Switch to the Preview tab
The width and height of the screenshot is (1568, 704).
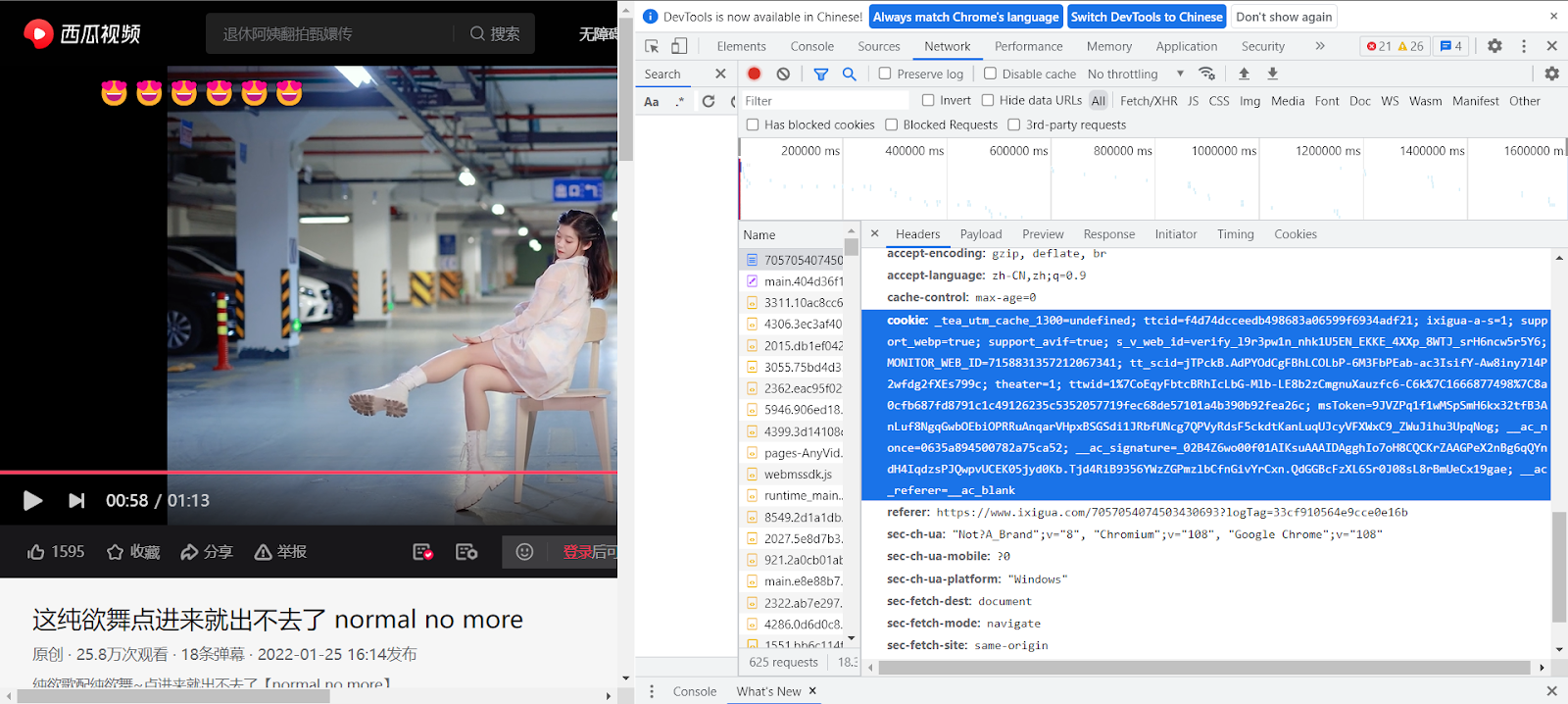click(1043, 234)
